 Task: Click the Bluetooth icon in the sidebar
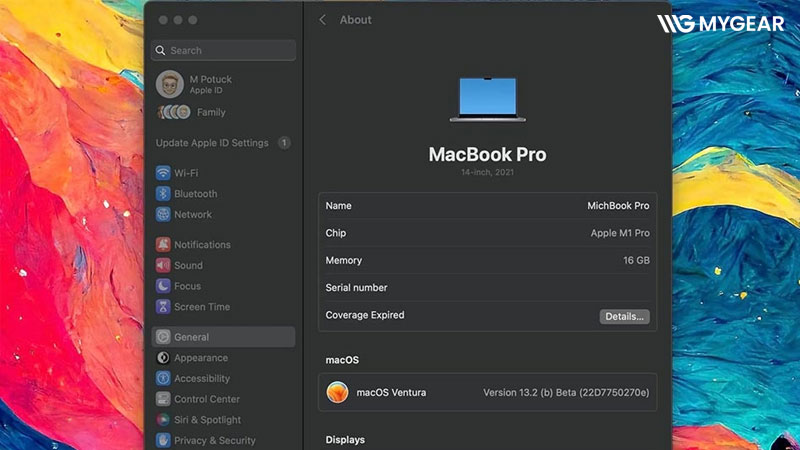tap(163, 194)
